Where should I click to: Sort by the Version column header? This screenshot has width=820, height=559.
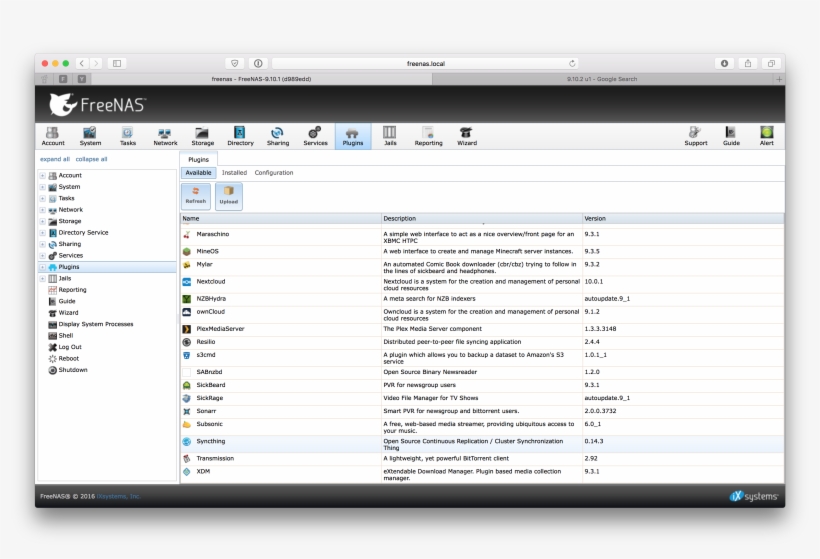point(683,219)
